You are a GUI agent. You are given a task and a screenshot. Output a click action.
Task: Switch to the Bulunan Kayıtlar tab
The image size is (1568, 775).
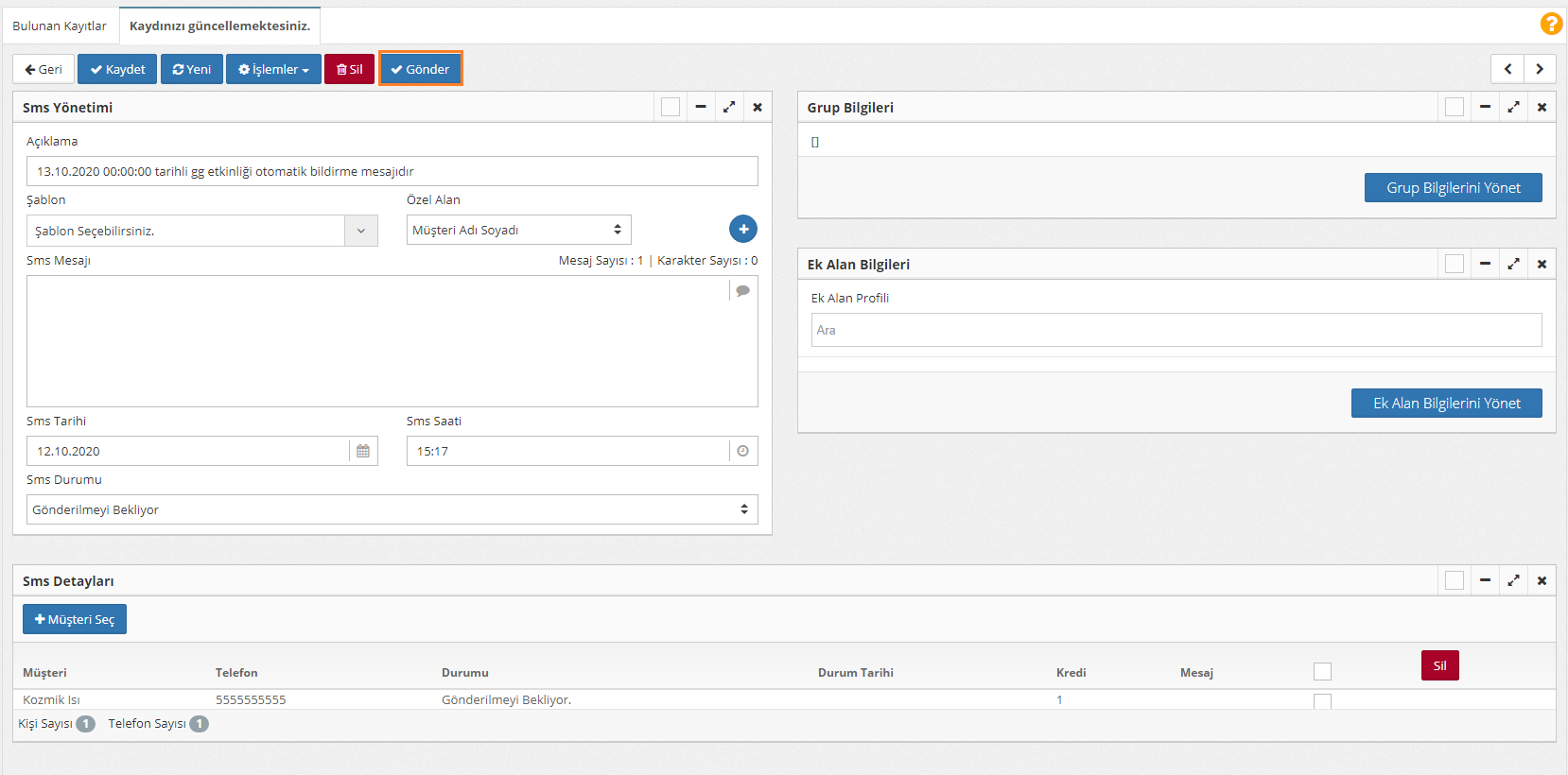pos(60,26)
